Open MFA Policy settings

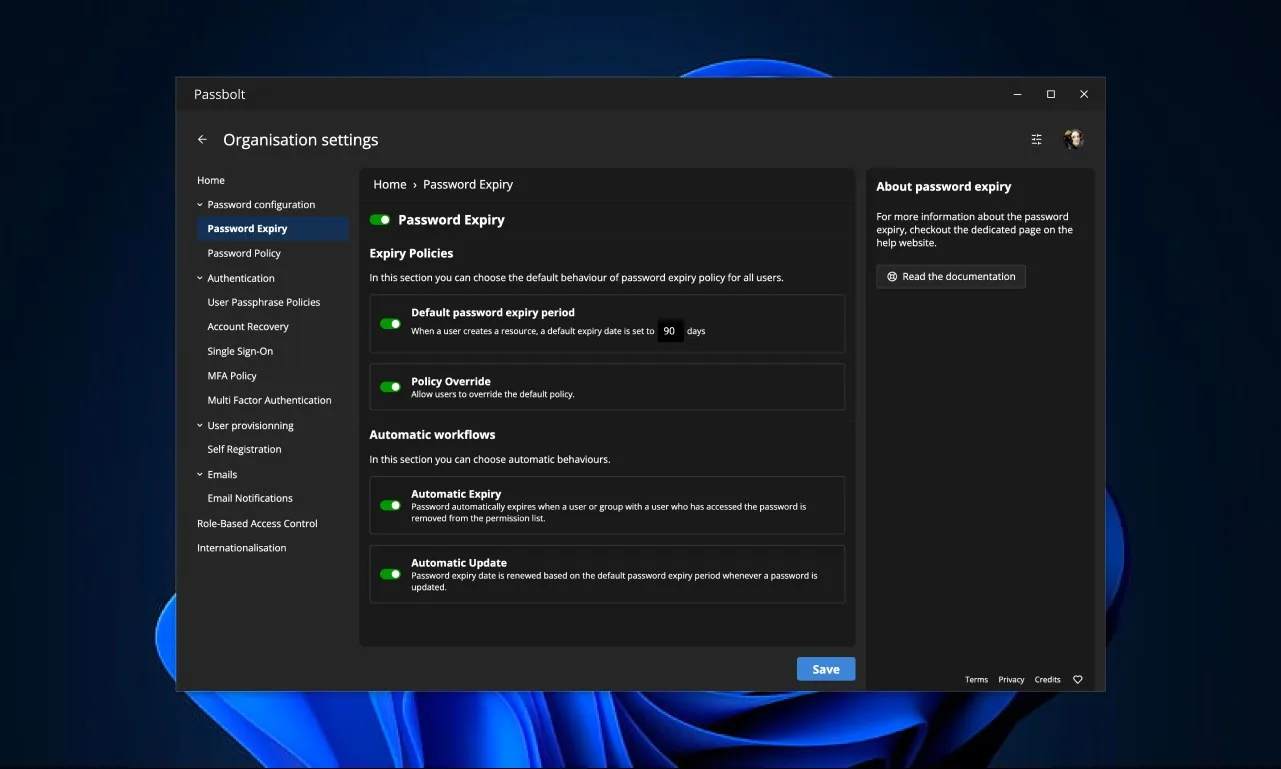point(232,376)
